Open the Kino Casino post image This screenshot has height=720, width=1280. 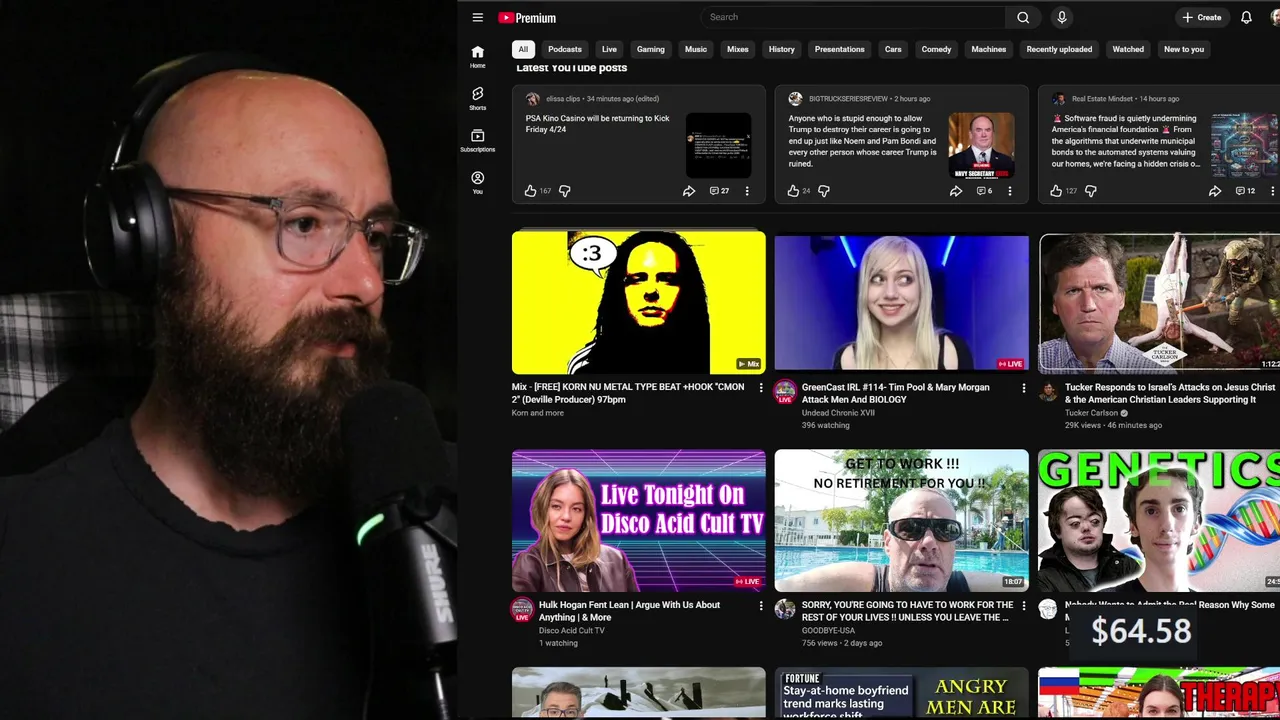coord(718,146)
